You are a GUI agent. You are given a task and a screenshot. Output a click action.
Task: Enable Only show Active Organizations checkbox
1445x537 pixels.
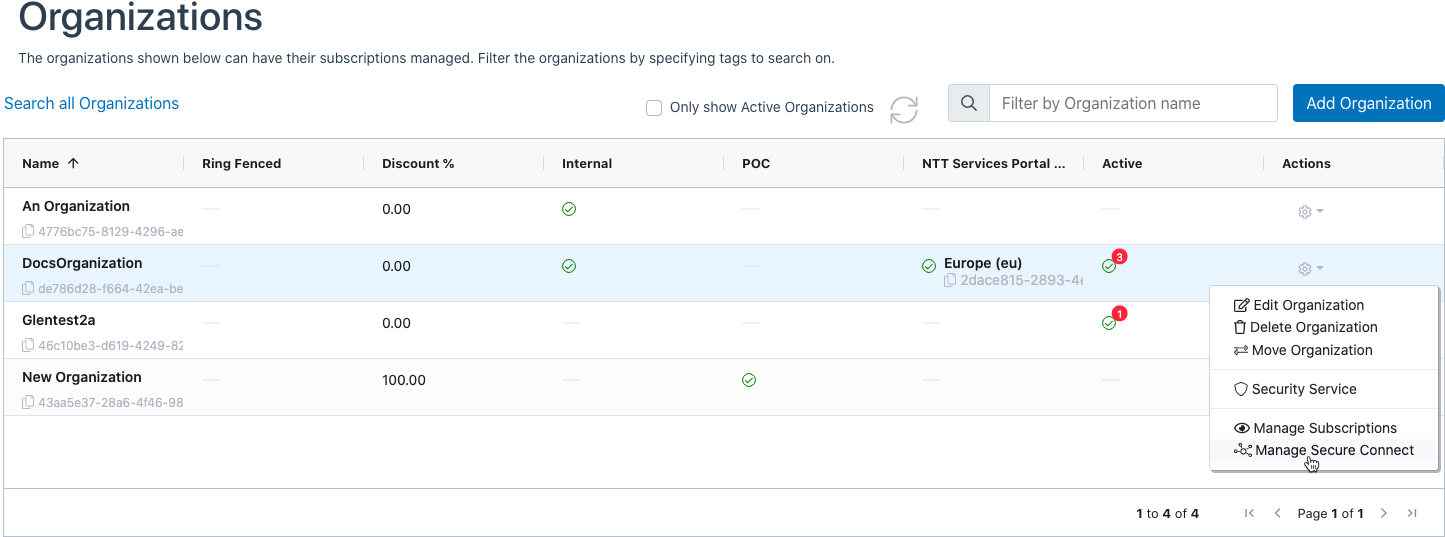tap(654, 108)
